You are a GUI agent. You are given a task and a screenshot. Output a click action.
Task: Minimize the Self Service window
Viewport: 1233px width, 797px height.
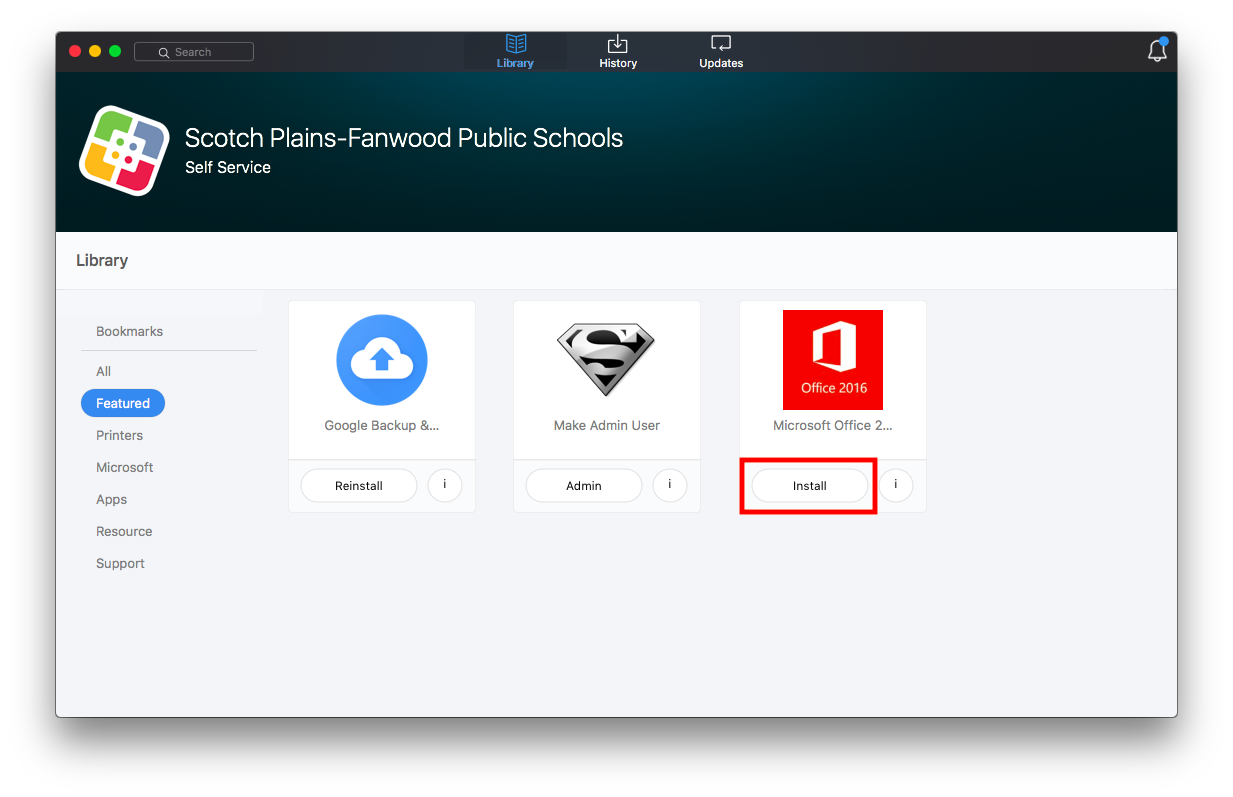coord(95,51)
